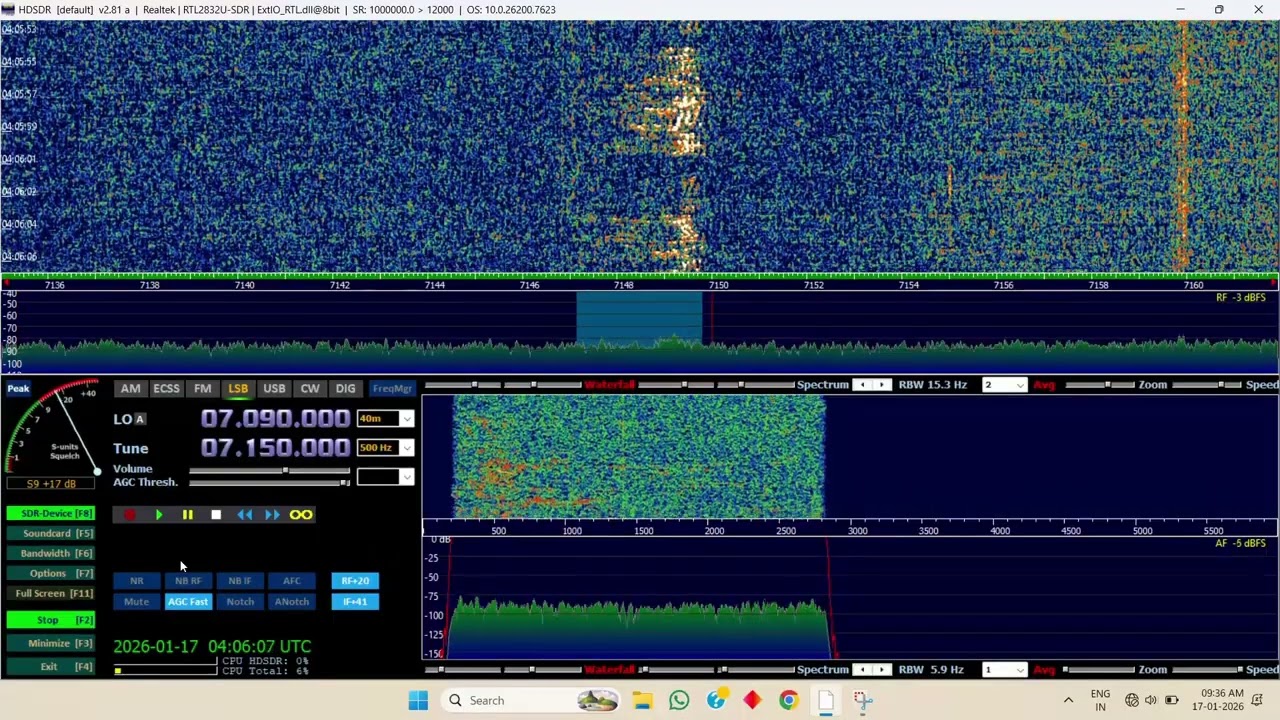Viewport: 1280px width, 720px height.
Task: Click the Peak meter mode button
Action: point(18,388)
